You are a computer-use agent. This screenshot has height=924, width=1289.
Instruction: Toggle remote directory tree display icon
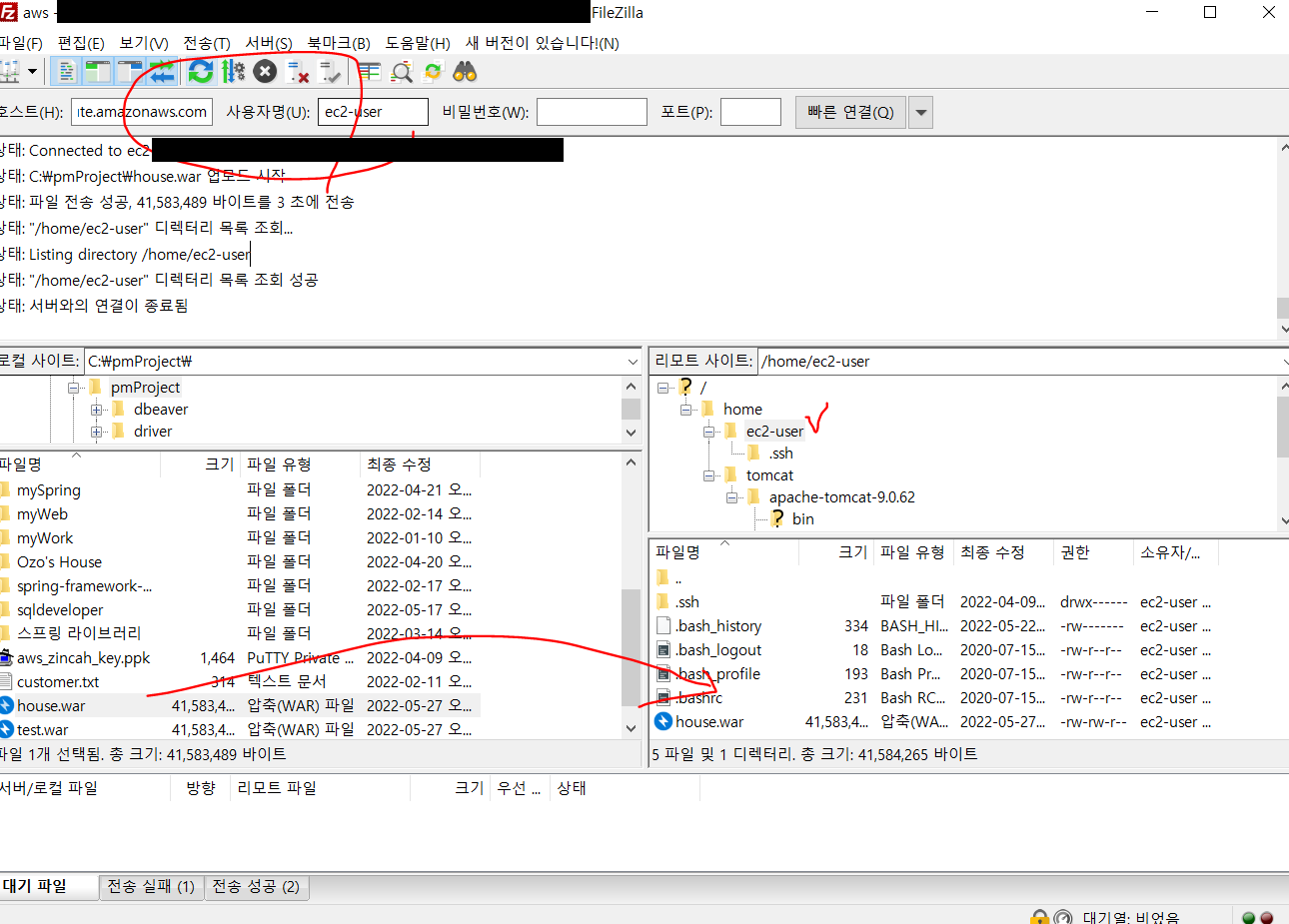click(130, 72)
